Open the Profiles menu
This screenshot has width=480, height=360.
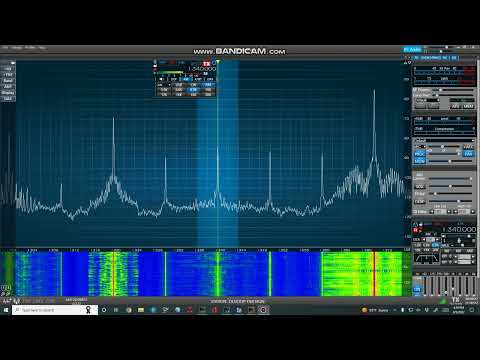30,48
